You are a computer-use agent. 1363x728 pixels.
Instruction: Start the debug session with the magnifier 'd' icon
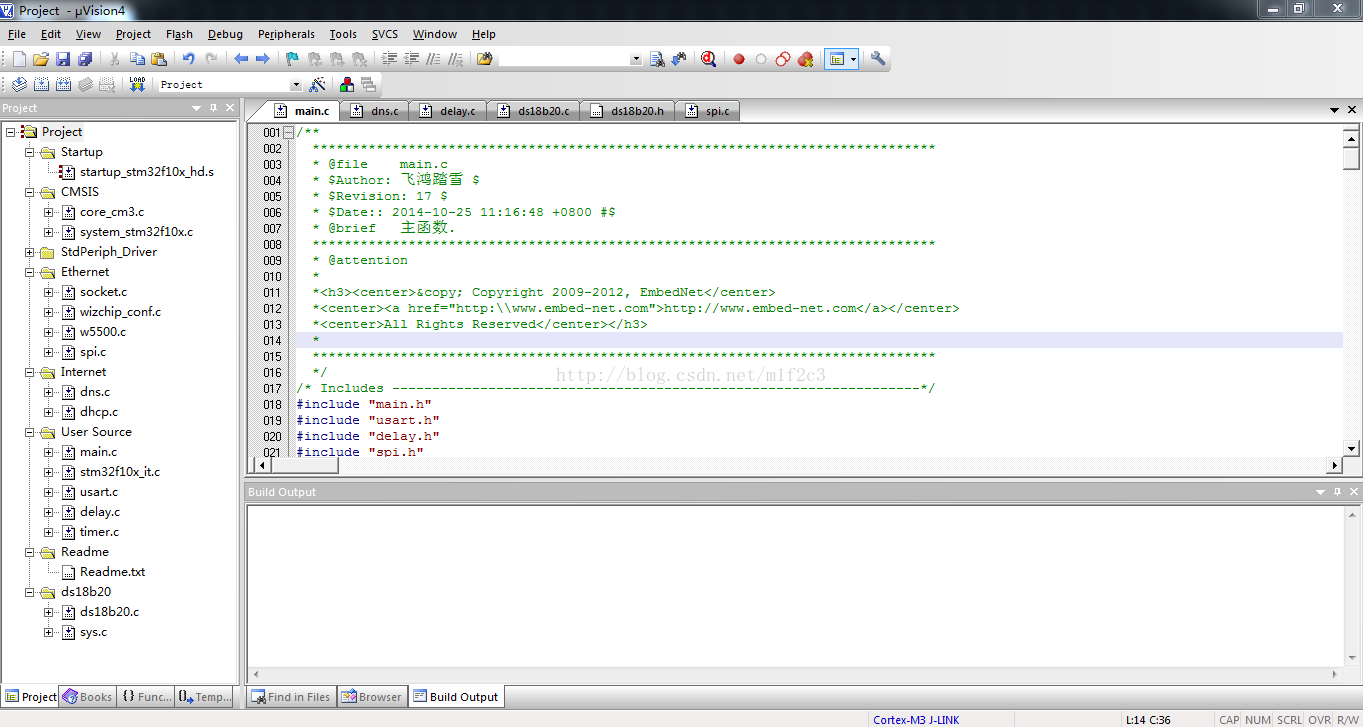pyautogui.click(x=709, y=59)
